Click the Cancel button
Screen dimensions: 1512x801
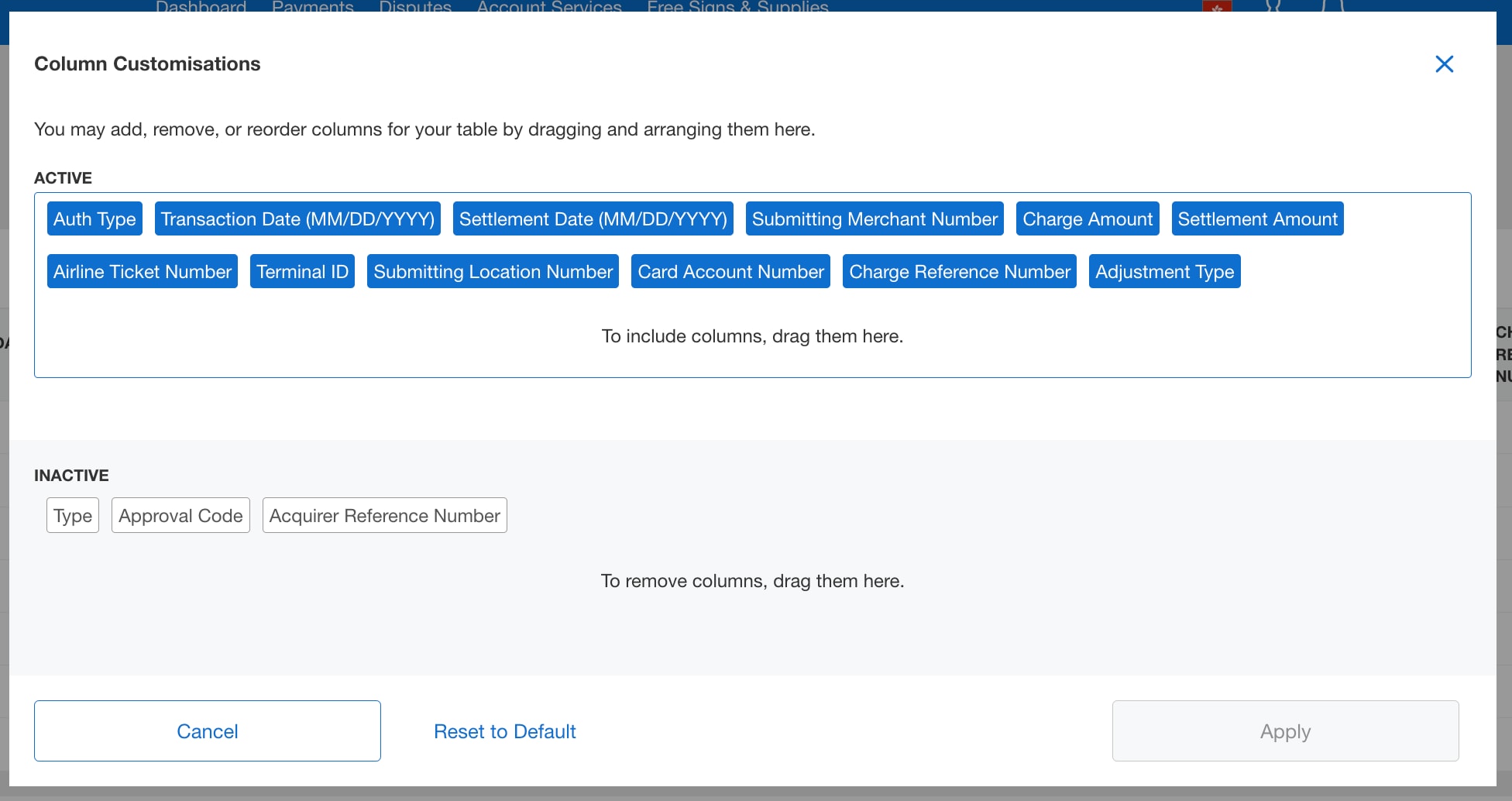207,731
